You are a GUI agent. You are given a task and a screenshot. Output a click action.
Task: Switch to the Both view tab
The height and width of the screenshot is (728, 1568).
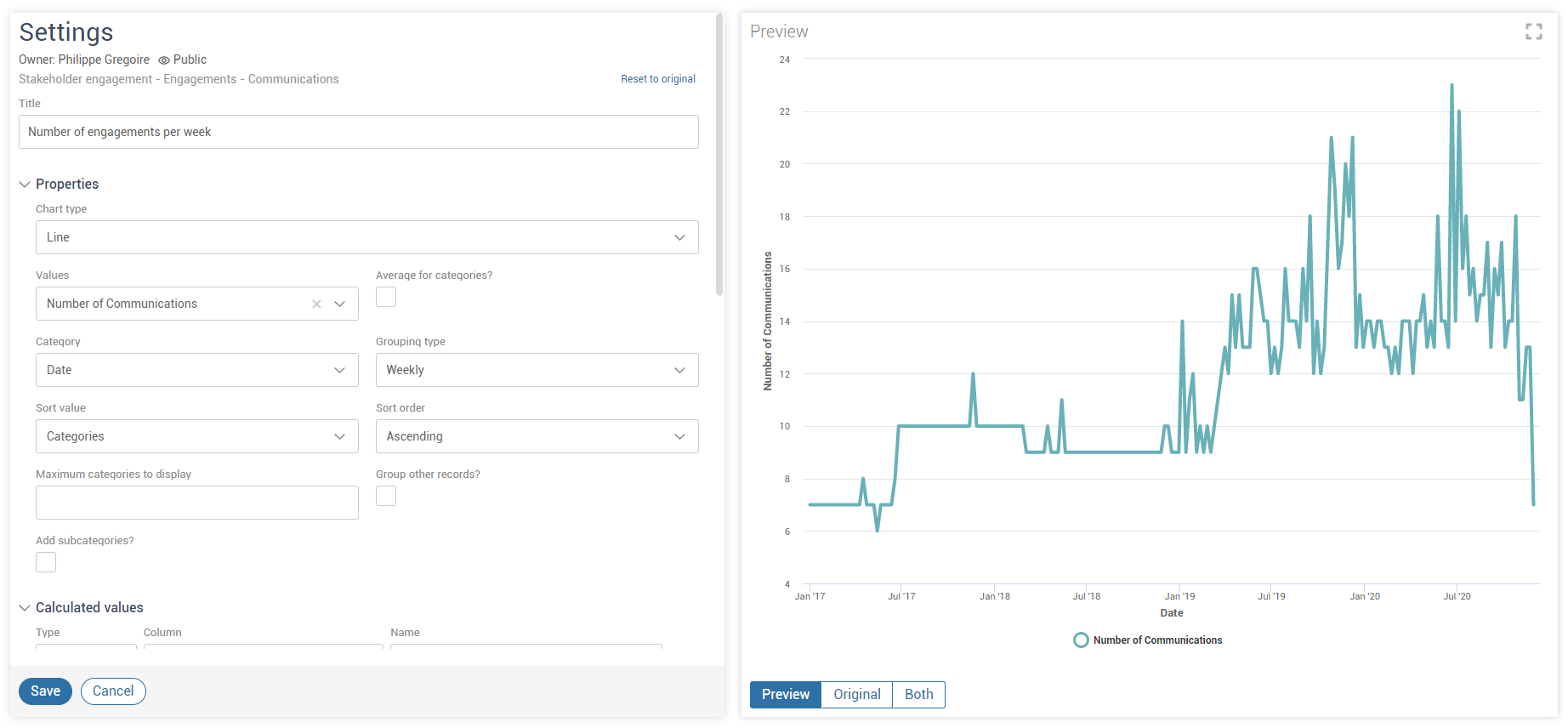coord(918,695)
